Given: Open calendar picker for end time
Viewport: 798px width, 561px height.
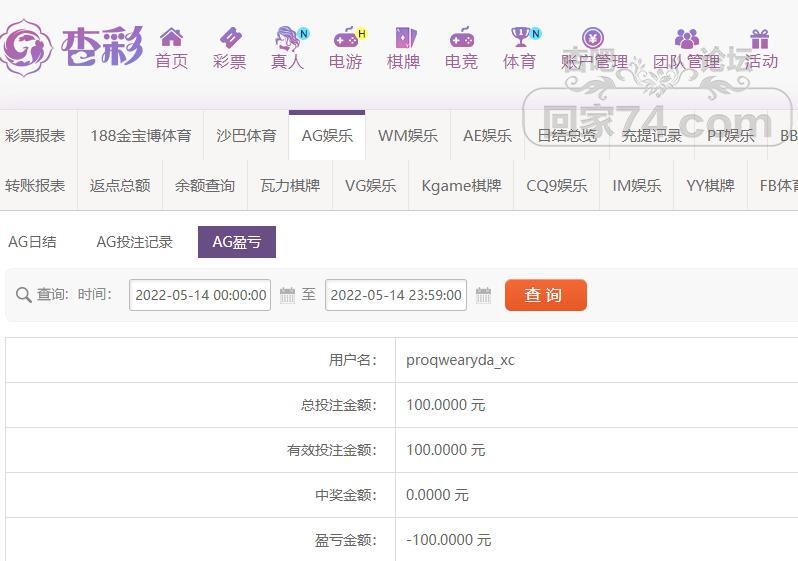Looking at the screenshot, I should [x=483, y=295].
